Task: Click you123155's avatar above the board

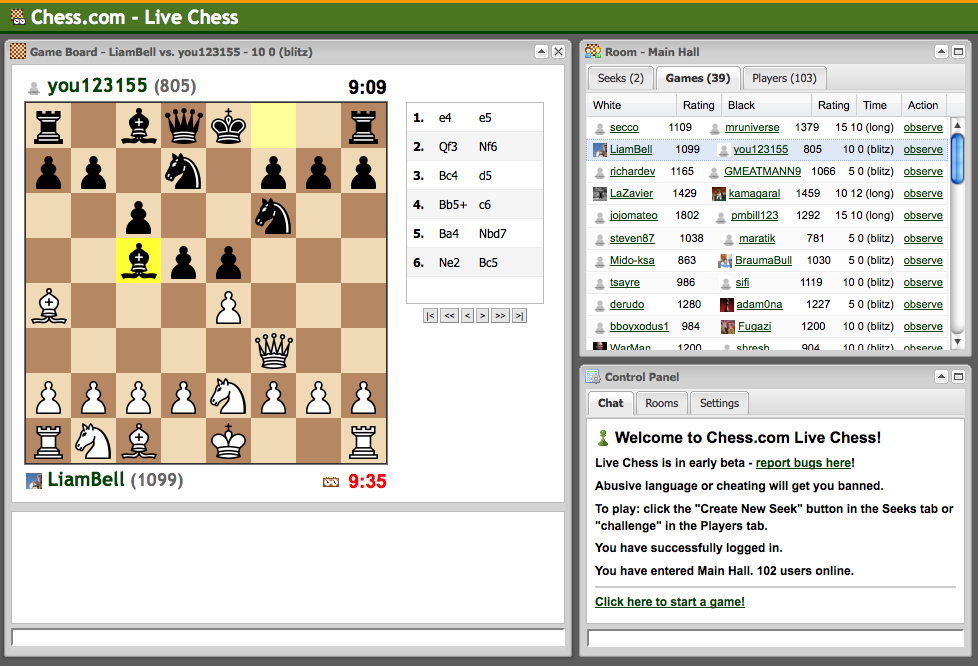Action: [34, 89]
